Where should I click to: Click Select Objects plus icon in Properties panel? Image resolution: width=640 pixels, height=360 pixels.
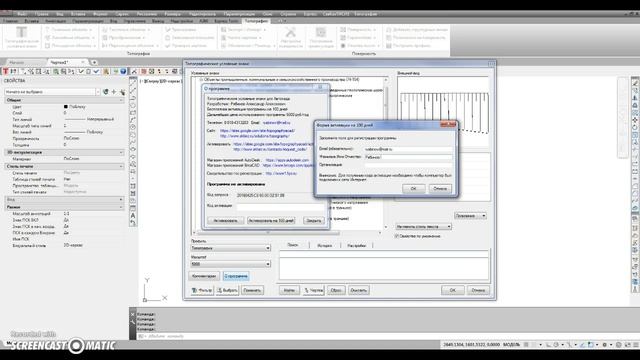[114, 92]
